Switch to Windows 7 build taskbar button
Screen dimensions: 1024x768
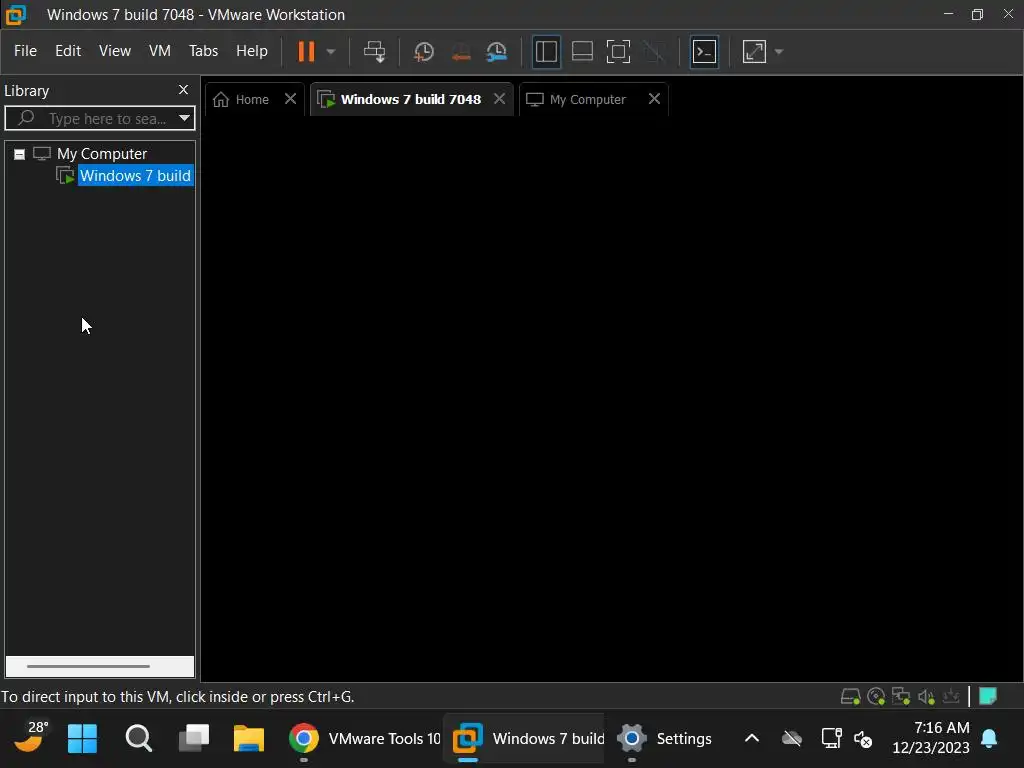tap(524, 739)
